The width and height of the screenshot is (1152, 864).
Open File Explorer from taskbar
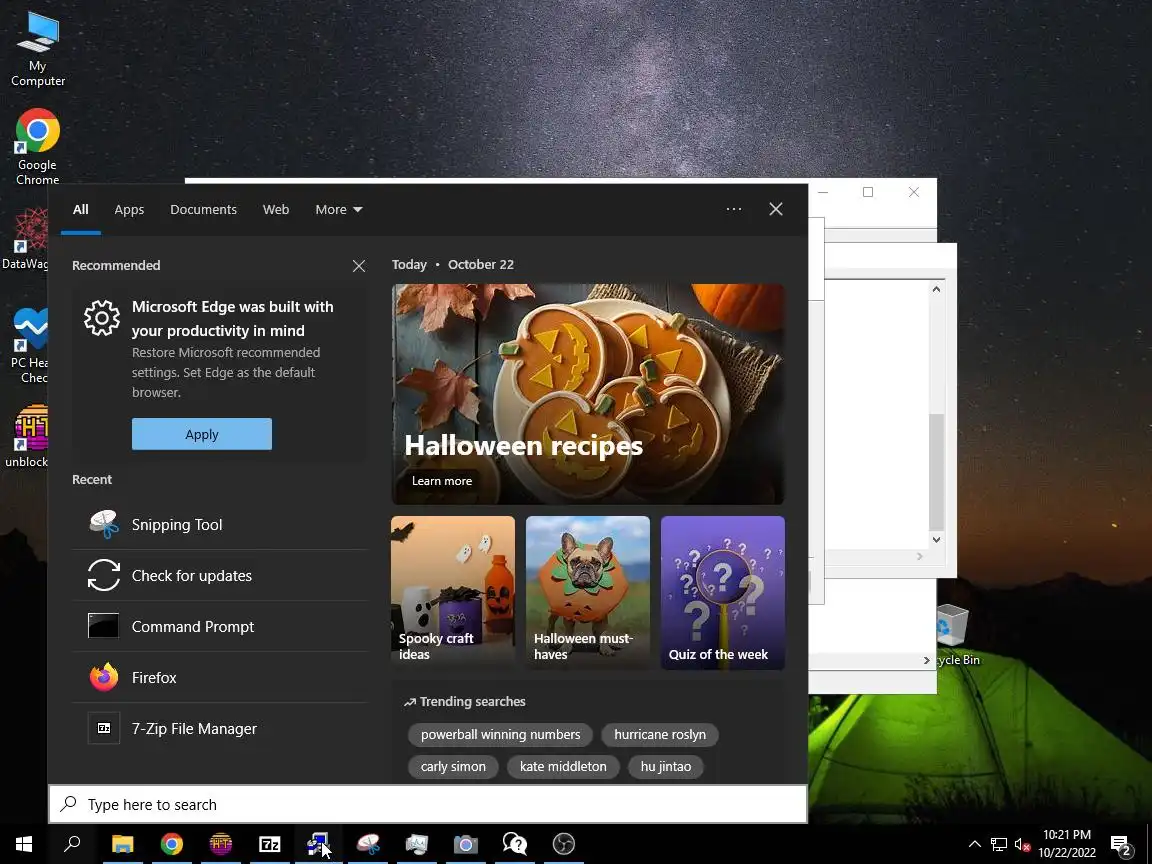pyautogui.click(x=123, y=844)
